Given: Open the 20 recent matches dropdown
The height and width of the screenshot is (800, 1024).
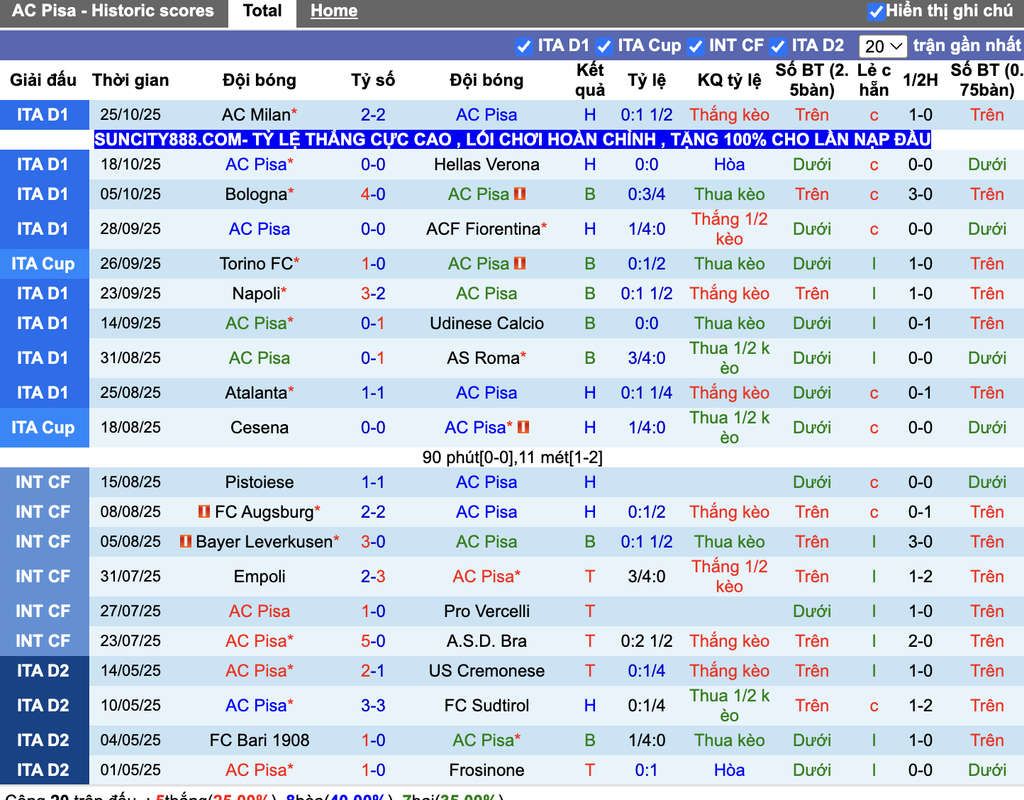Looking at the screenshot, I should click(x=882, y=46).
